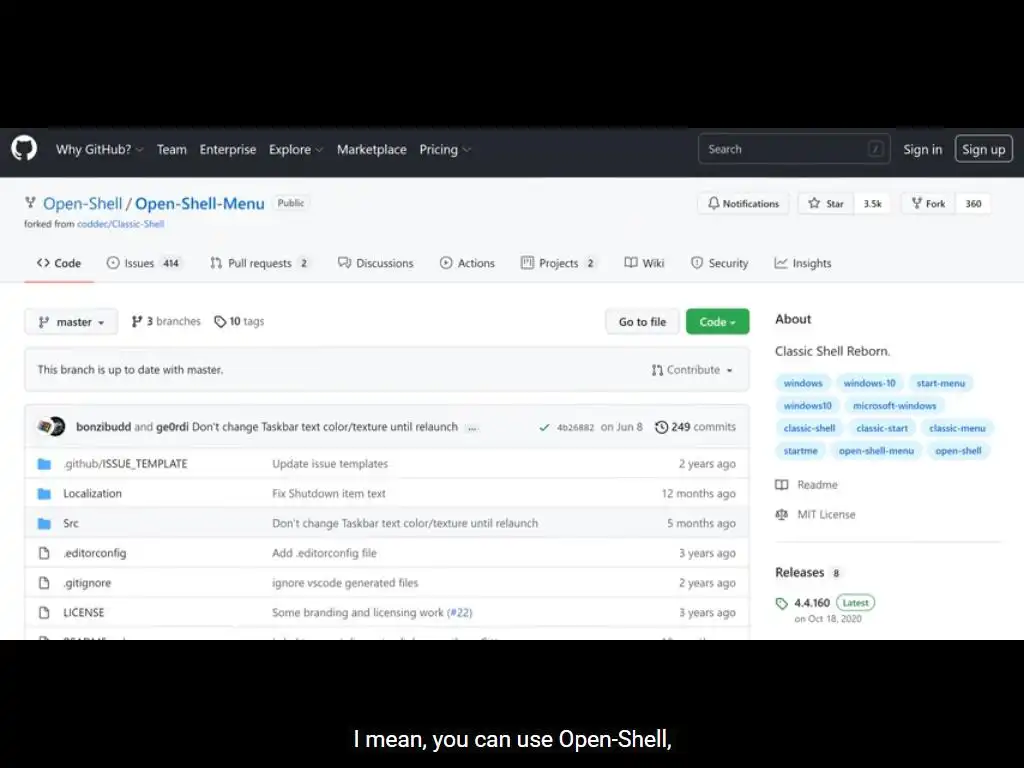Open commit hash 4b26882
This screenshot has height=768, width=1024.
(x=575, y=427)
